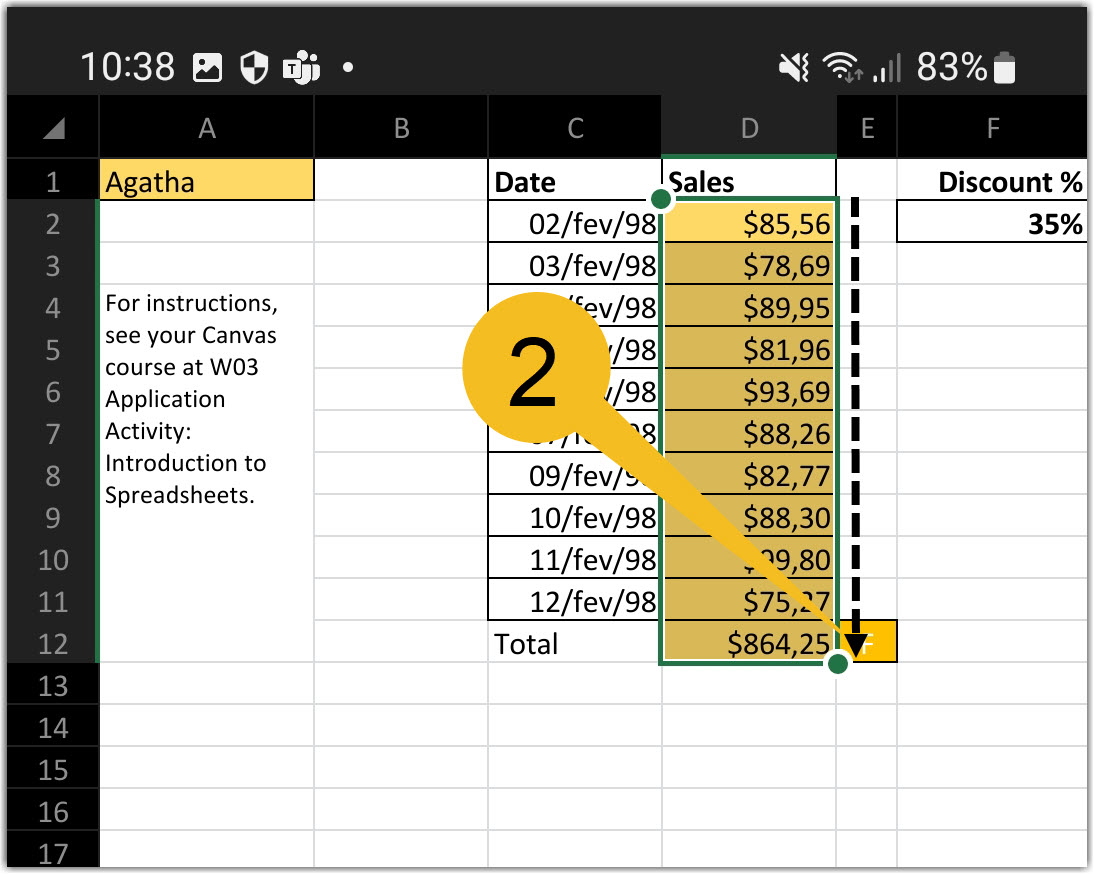Select row 12 header
Screen dimensions: 1094x874
[53, 644]
